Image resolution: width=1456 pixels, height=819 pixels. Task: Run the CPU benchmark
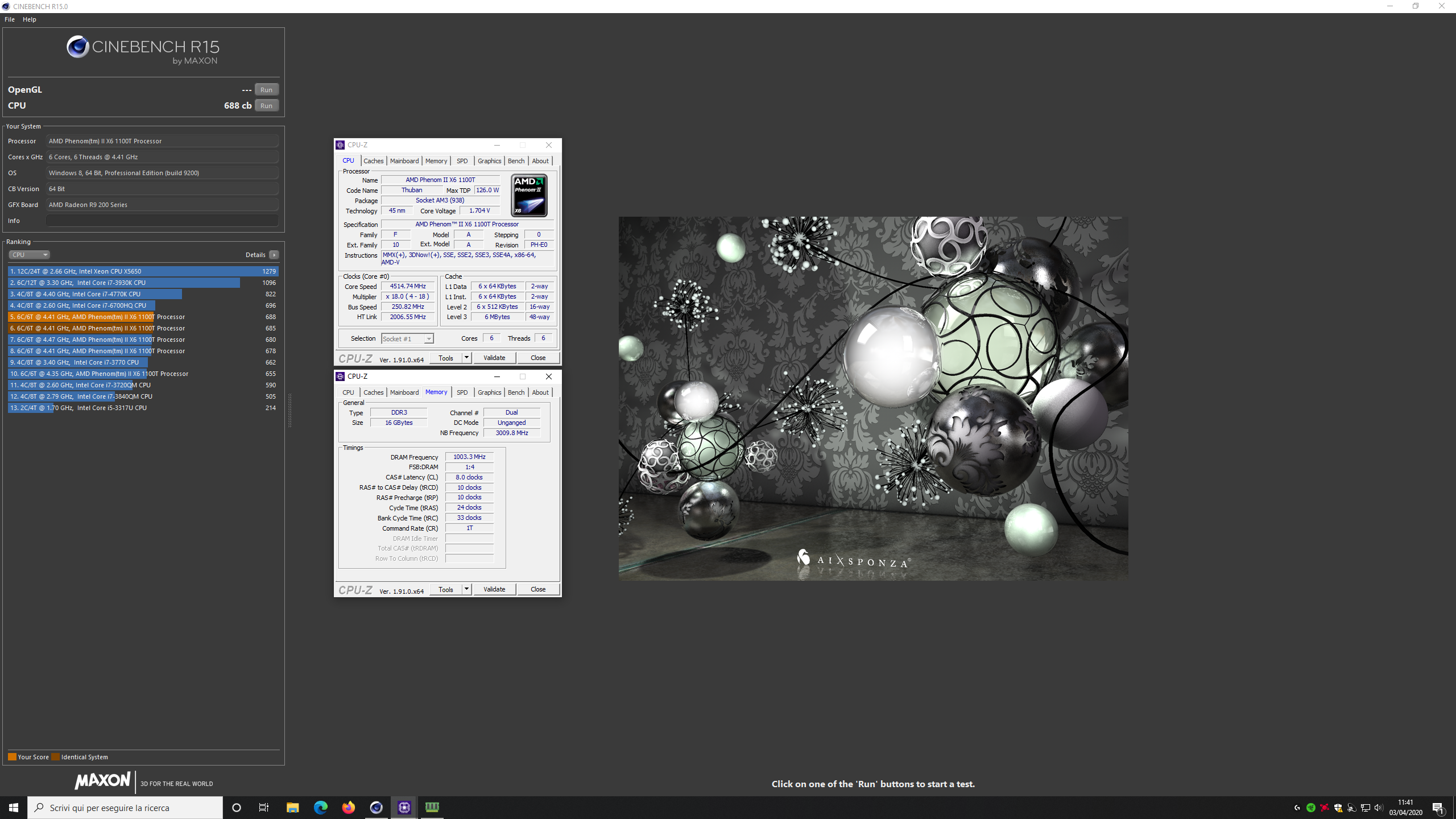point(266,106)
